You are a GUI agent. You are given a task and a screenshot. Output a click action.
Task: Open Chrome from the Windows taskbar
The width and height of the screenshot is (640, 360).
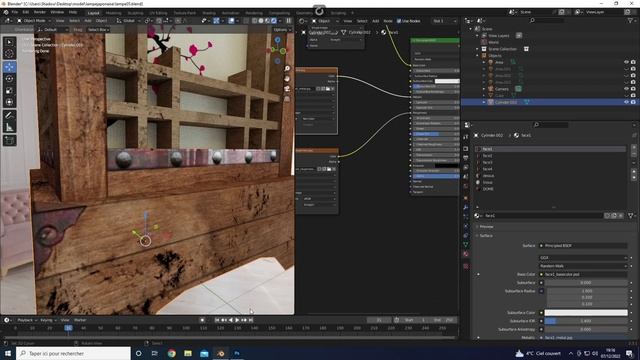tap(171, 353)
